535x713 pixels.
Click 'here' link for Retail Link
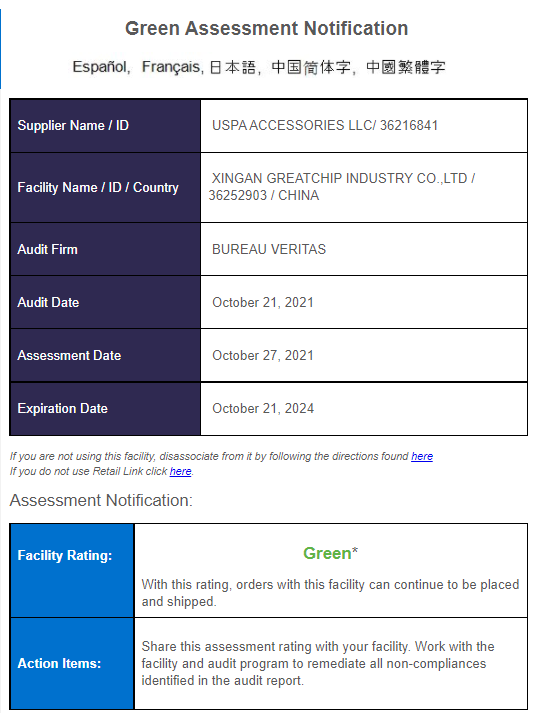coord(180,471)
